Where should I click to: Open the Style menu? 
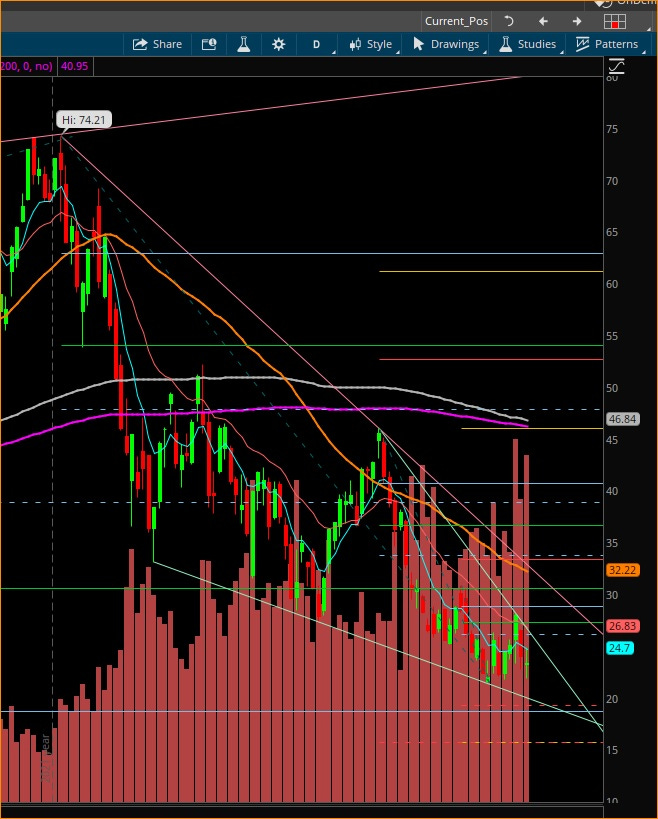pyautogui.click(x=371, y=44)
